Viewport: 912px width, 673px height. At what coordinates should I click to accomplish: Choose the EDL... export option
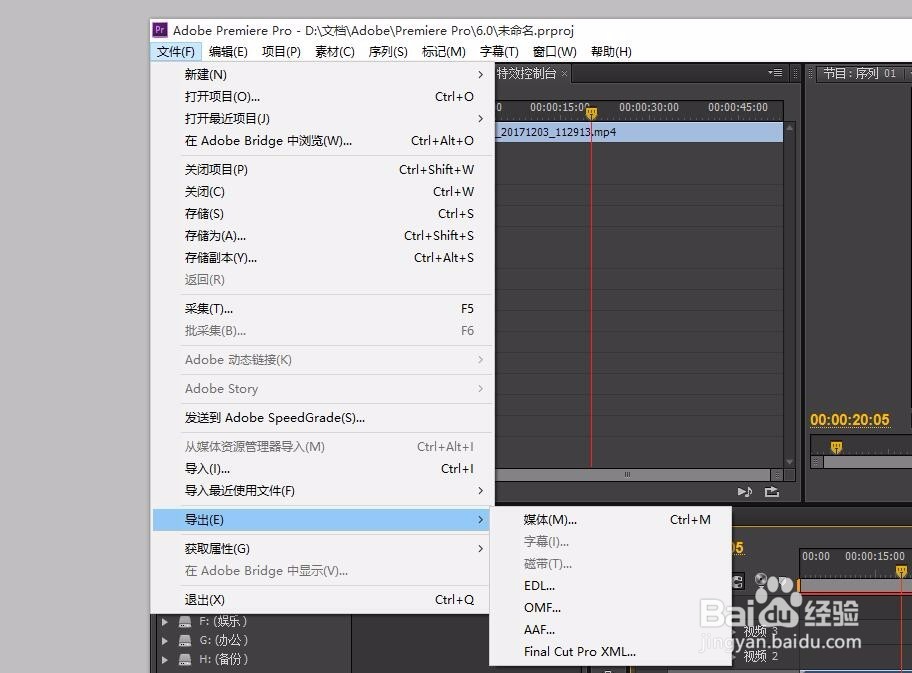point(541,585)
